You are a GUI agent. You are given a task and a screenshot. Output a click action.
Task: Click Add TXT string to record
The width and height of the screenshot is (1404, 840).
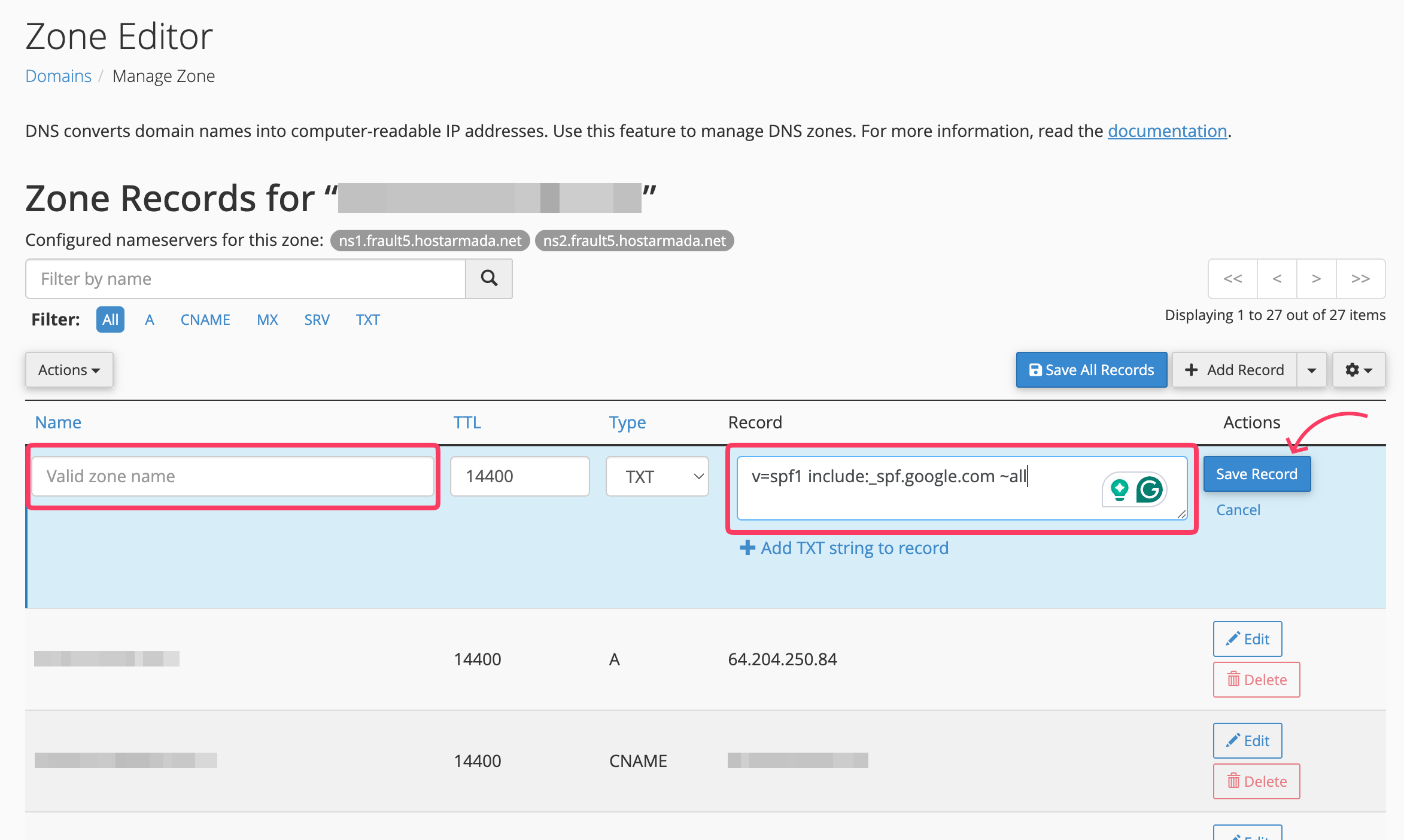[844, 548]
